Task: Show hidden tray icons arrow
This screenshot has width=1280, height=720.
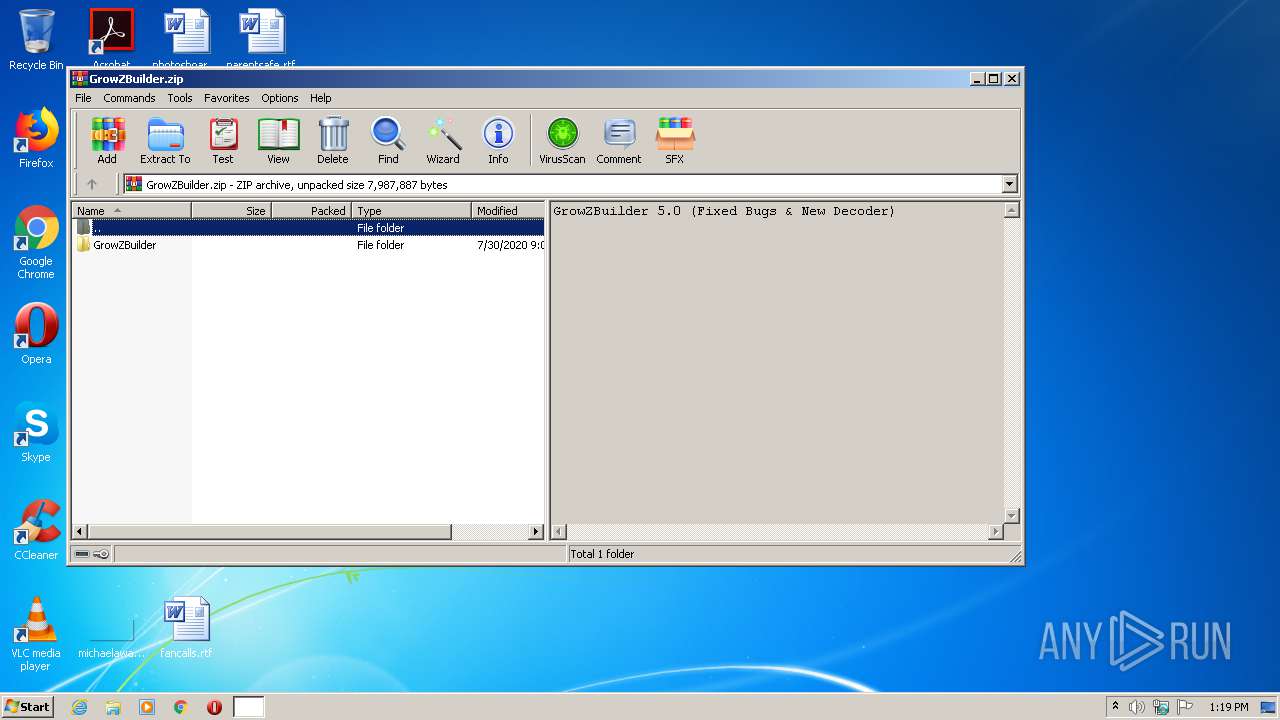Action: point(1115,707)
